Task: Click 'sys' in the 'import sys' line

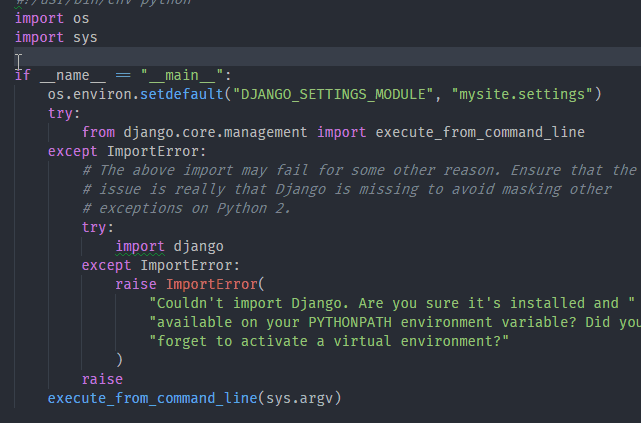Action: 85,38
